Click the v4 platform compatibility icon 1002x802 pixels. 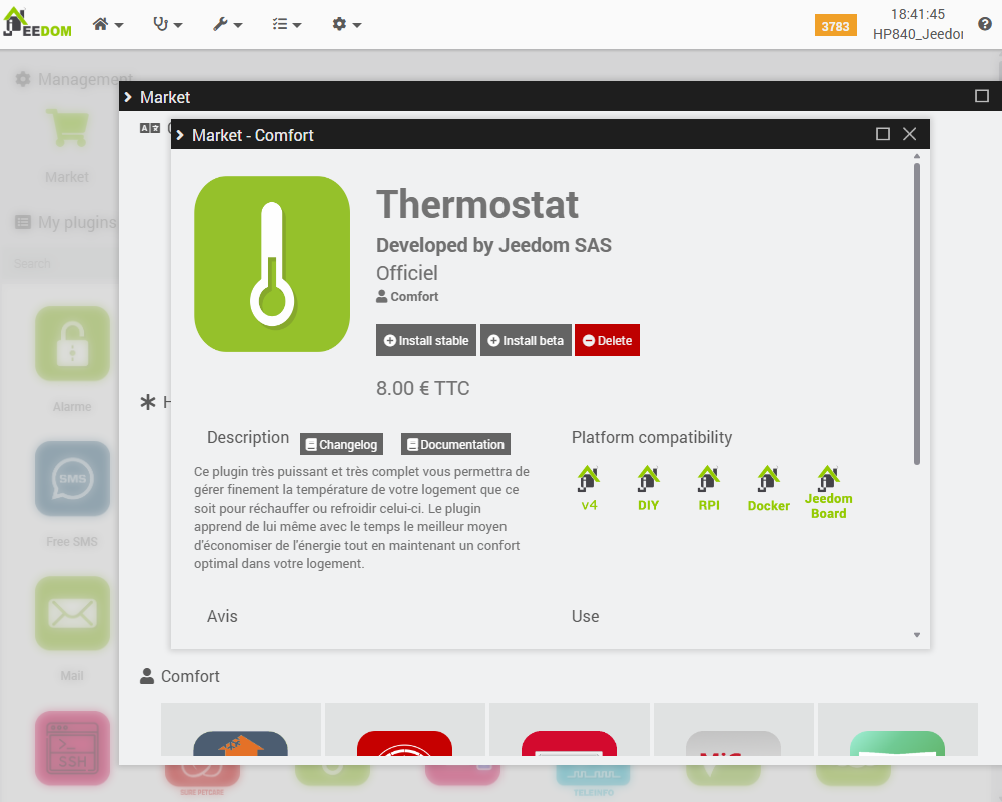(589, 479)
